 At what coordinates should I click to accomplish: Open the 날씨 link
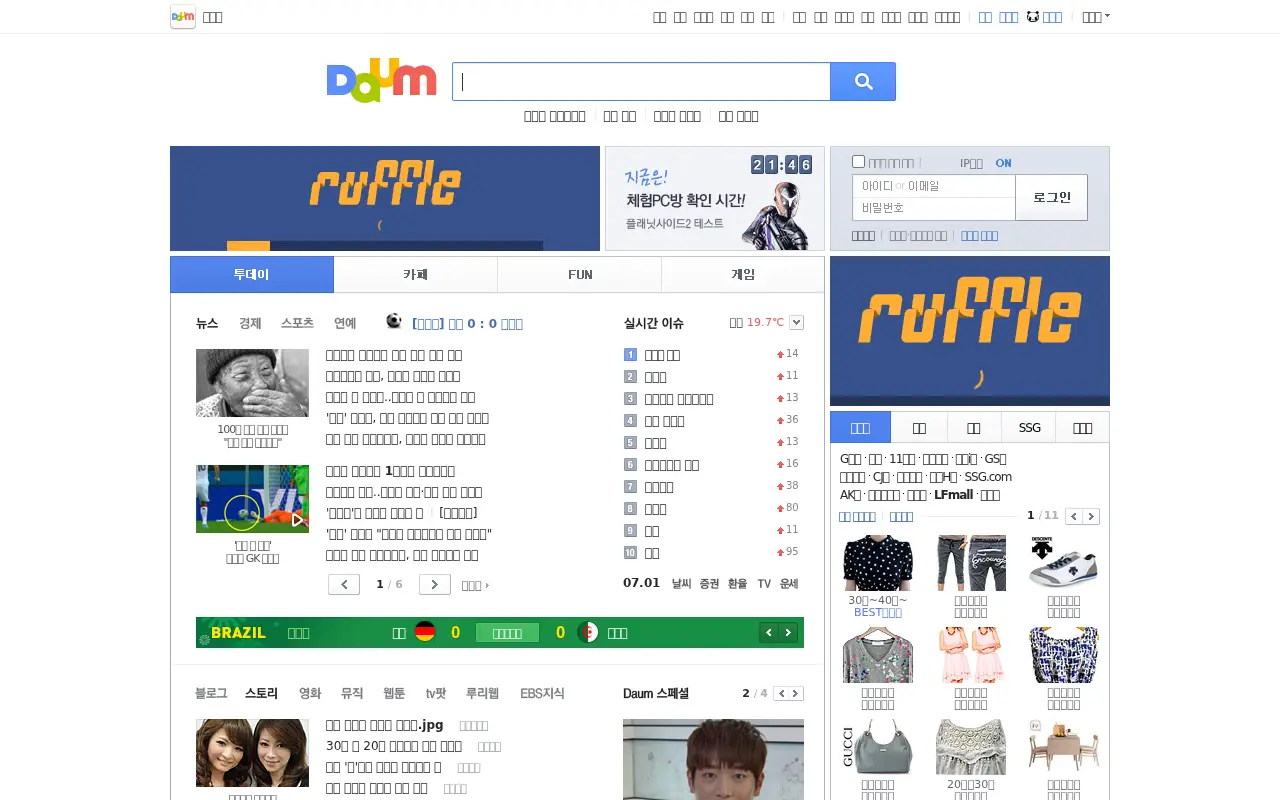(681, 583)
